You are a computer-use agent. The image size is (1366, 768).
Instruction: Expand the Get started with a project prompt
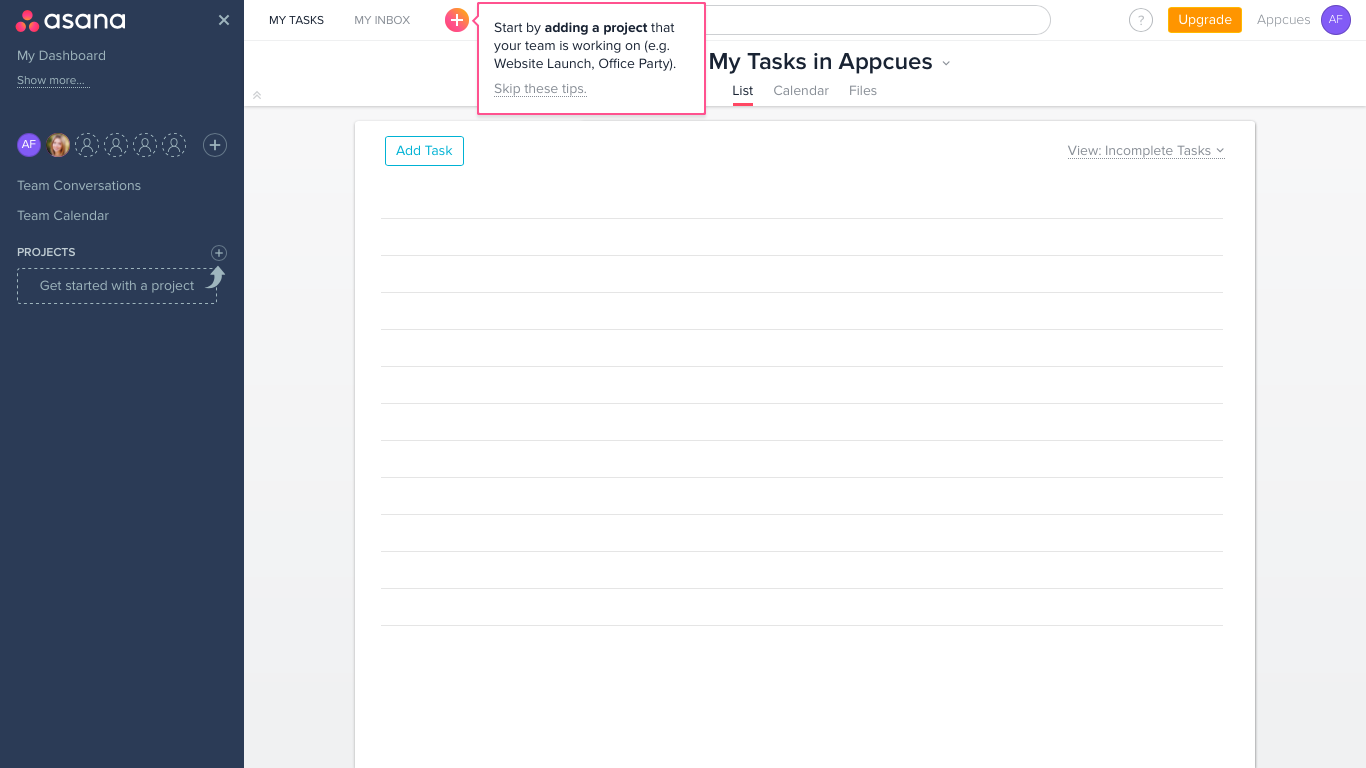[116, 285]
